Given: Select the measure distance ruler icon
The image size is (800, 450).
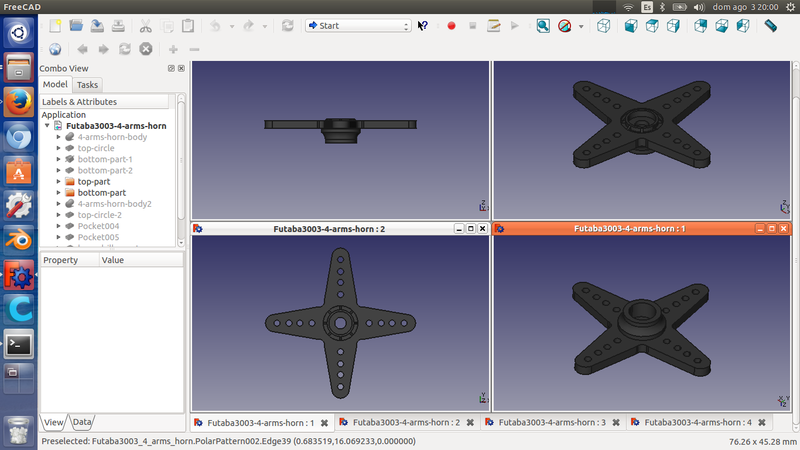Looking at the screenshot, I should point(770,26).
